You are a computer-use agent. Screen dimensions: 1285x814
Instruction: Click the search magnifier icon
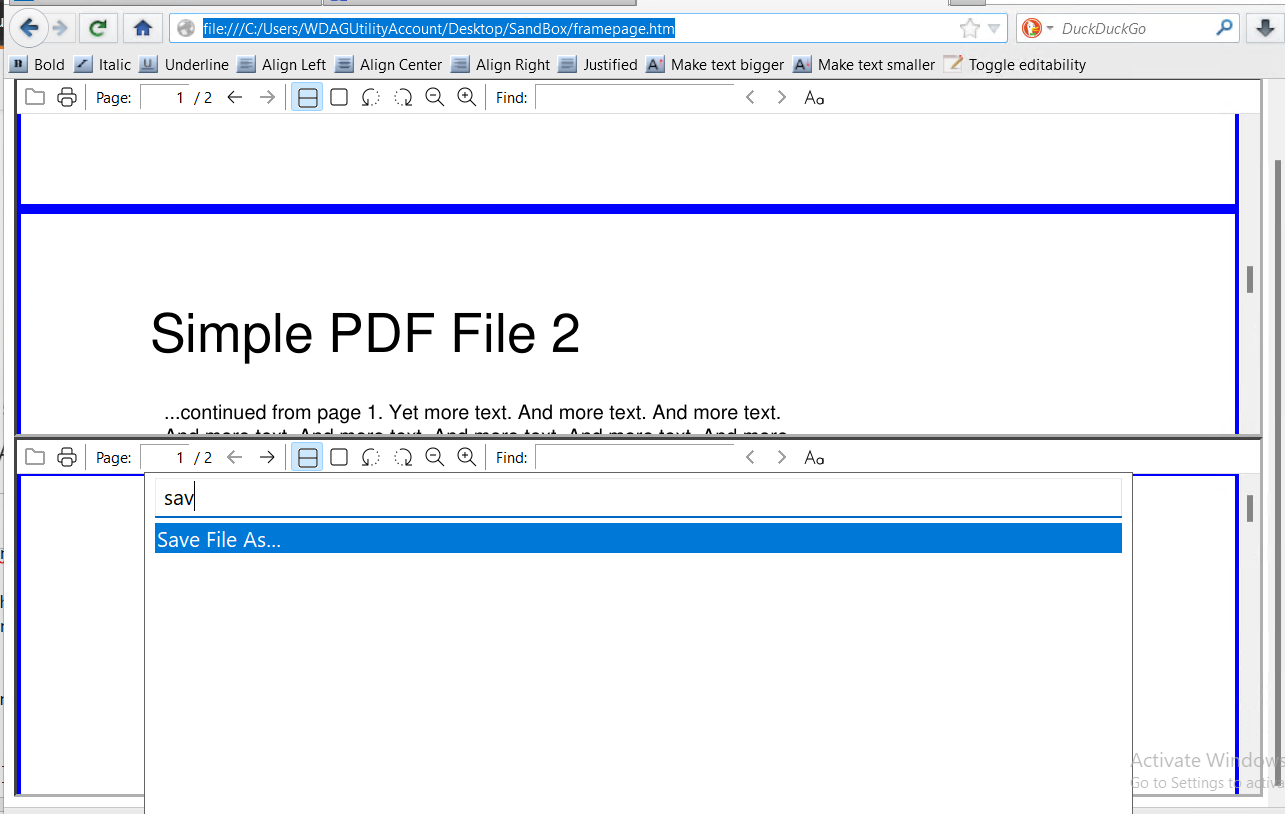[1224, 28]
